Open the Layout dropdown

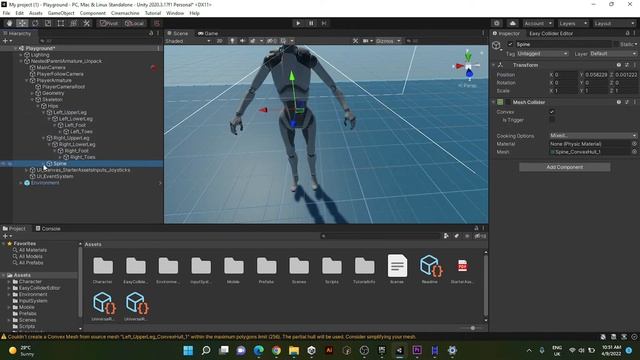tap(614, 23)
